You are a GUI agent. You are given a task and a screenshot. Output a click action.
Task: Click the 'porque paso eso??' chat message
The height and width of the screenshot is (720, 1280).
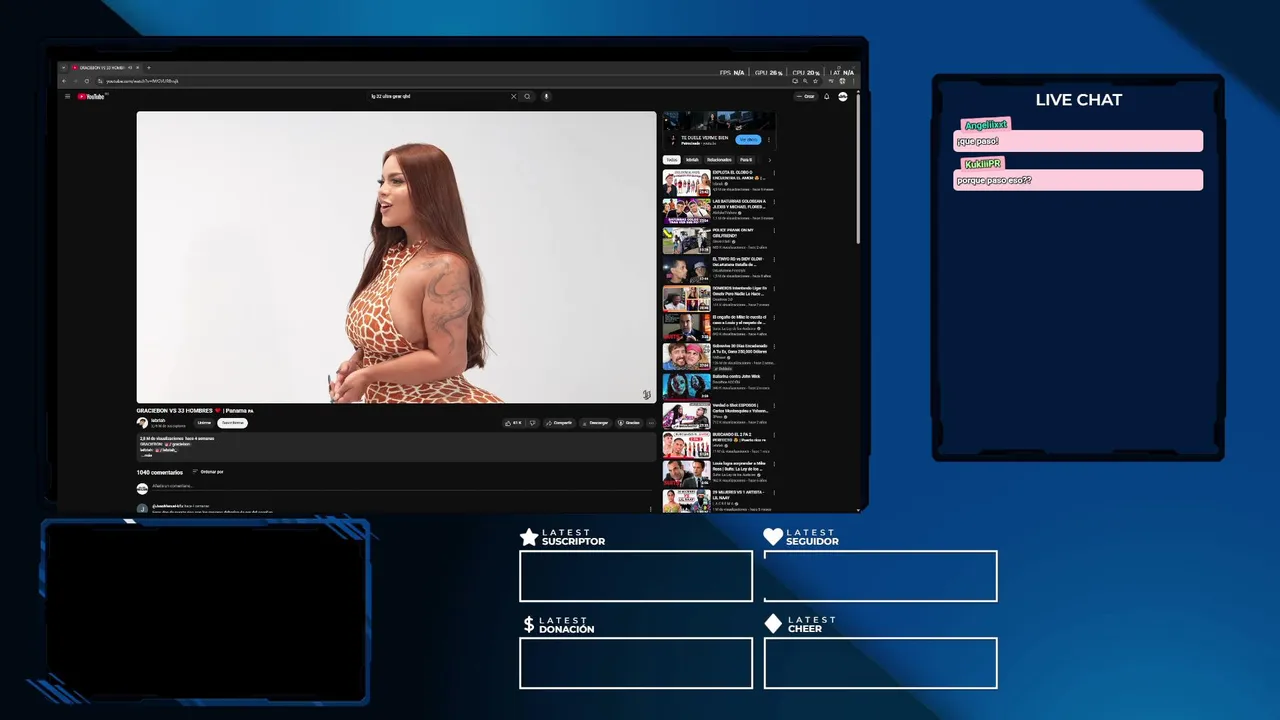click(x=995, y=181)
